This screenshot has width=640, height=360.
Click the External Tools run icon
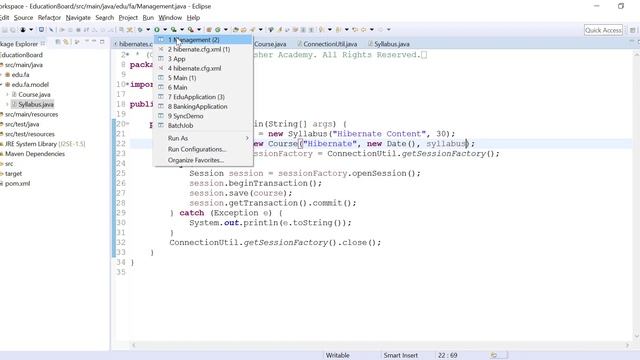(191, 29)
